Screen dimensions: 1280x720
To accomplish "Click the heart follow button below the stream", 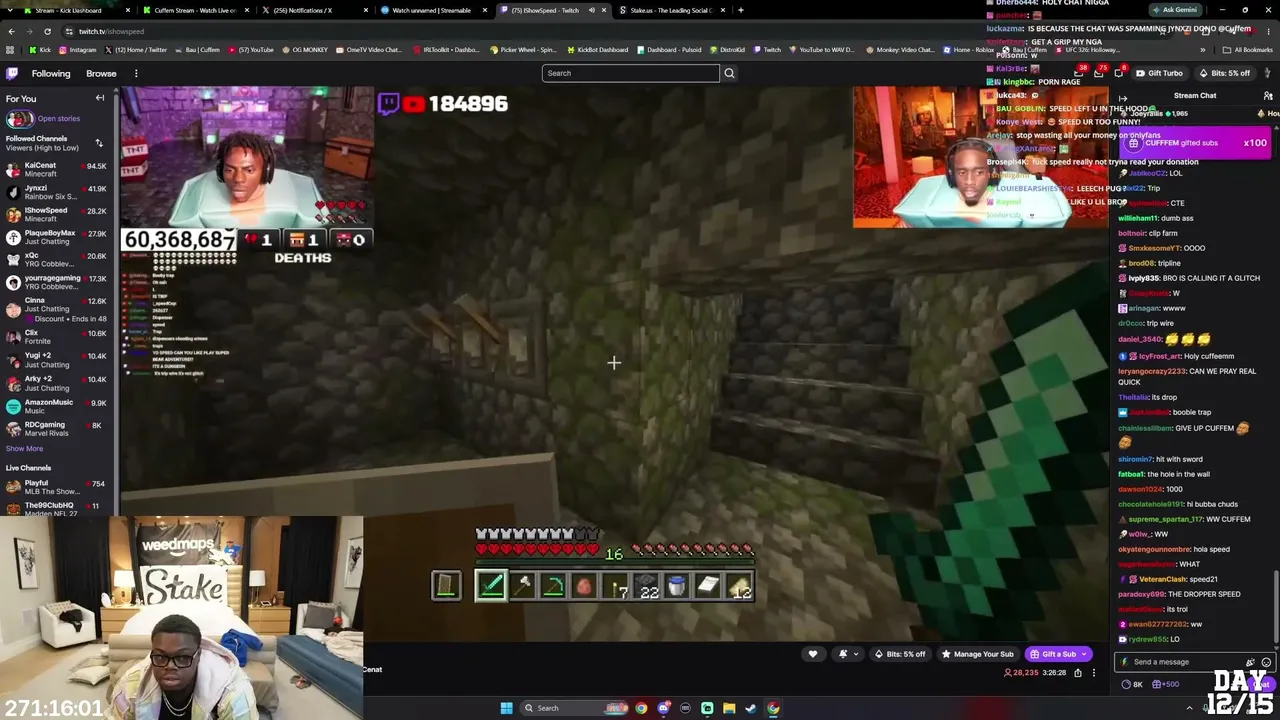I will 812,654.
